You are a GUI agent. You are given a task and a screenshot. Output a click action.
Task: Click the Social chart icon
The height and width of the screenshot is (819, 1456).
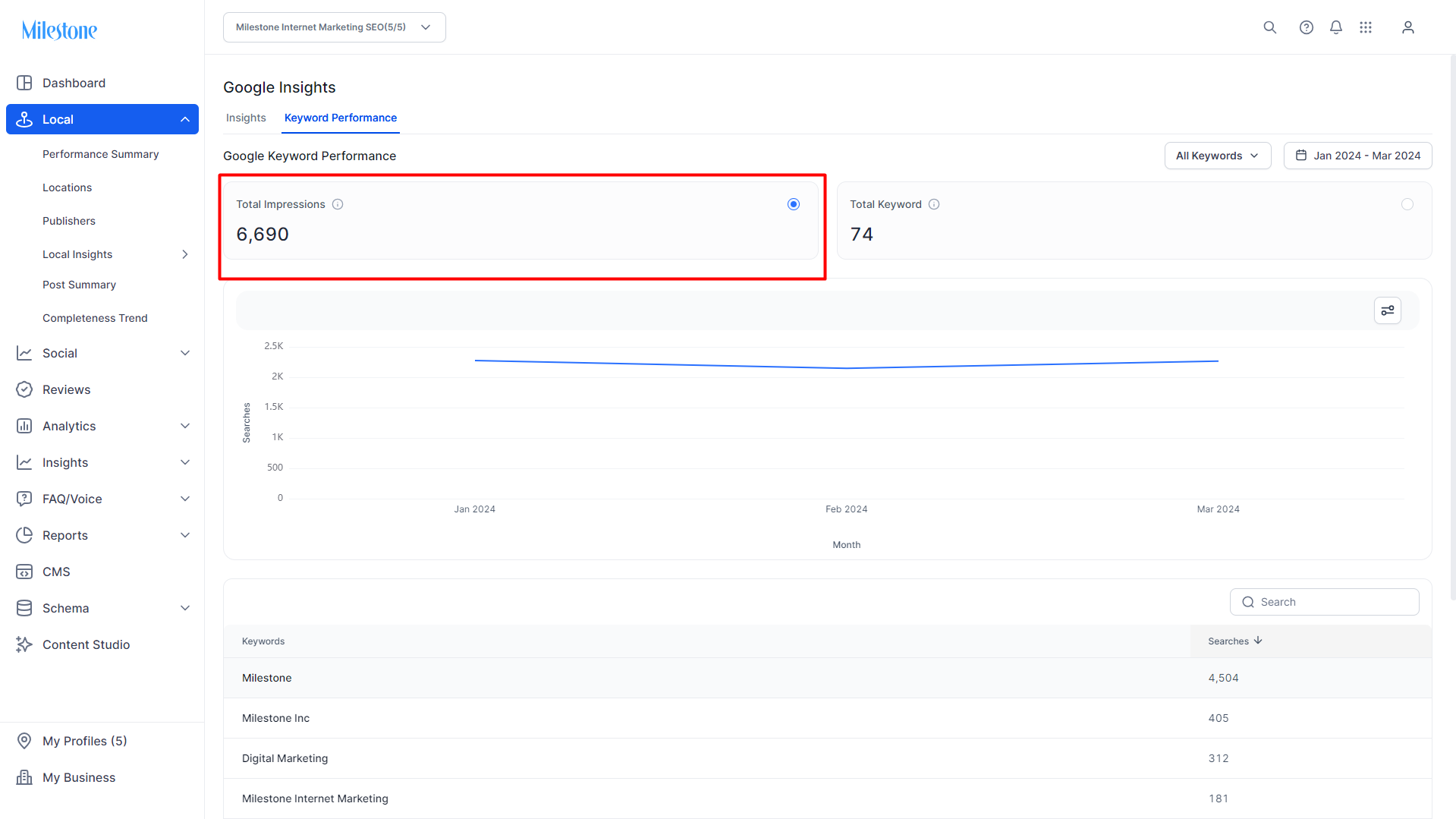tap(24, 353)
